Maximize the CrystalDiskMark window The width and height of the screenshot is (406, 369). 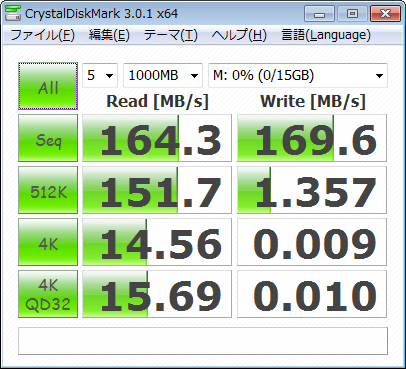point(352,14)
